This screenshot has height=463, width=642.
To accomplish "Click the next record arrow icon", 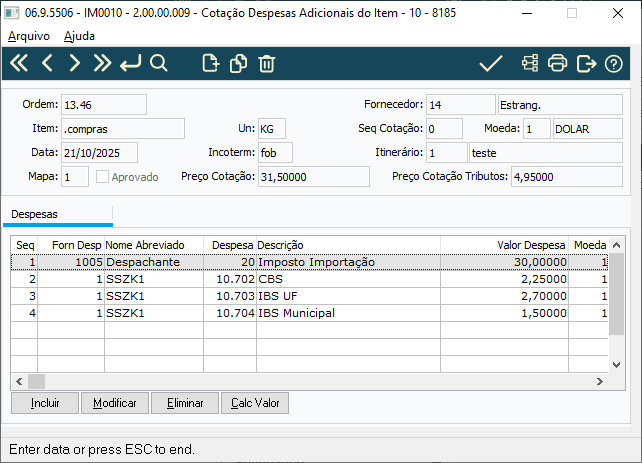I will 74,64.
